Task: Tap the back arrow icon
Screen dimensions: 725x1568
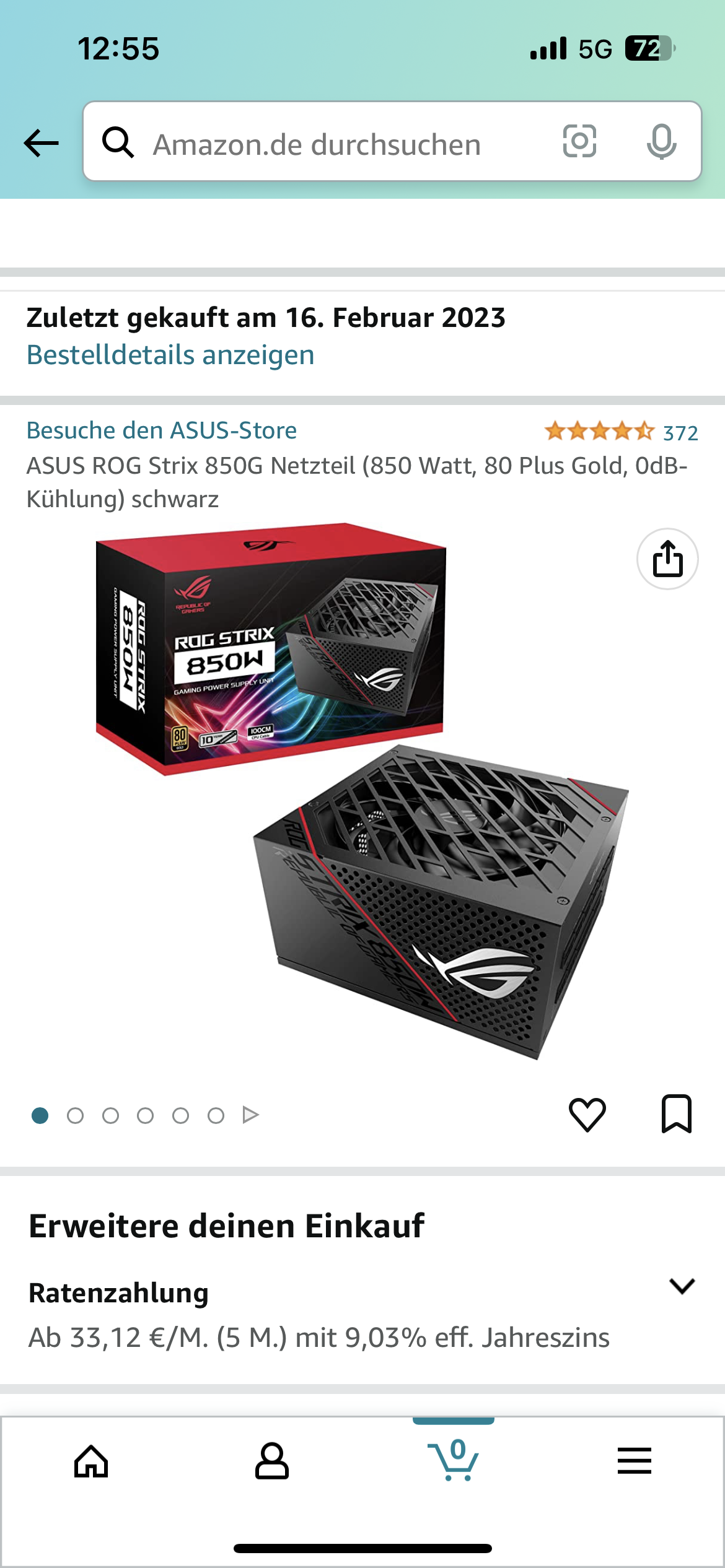Action: point(41,143)
